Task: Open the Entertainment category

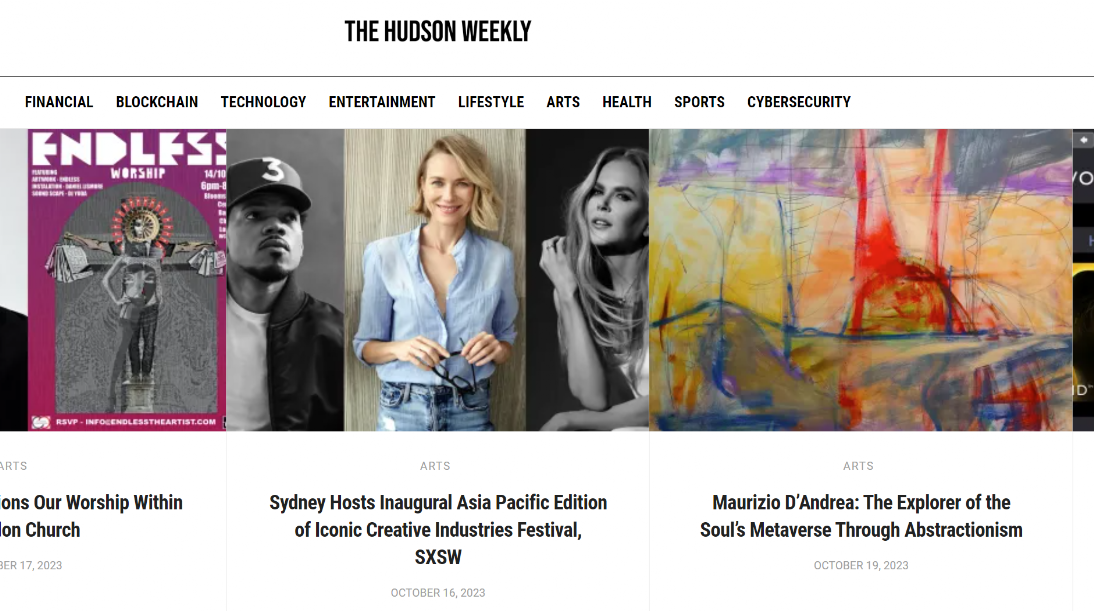Action: pos(382,102)
